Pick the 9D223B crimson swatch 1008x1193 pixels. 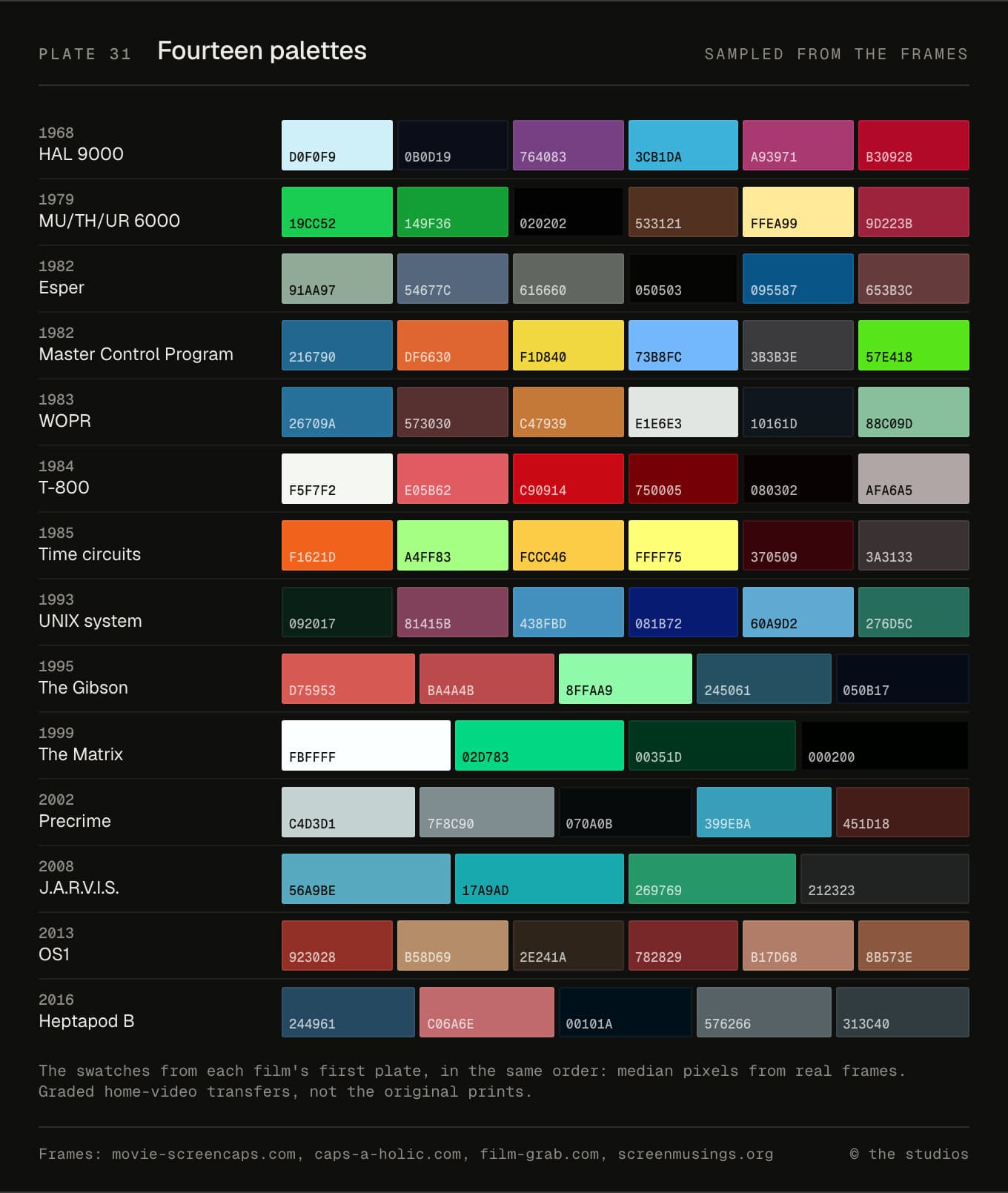pos(914,212)
